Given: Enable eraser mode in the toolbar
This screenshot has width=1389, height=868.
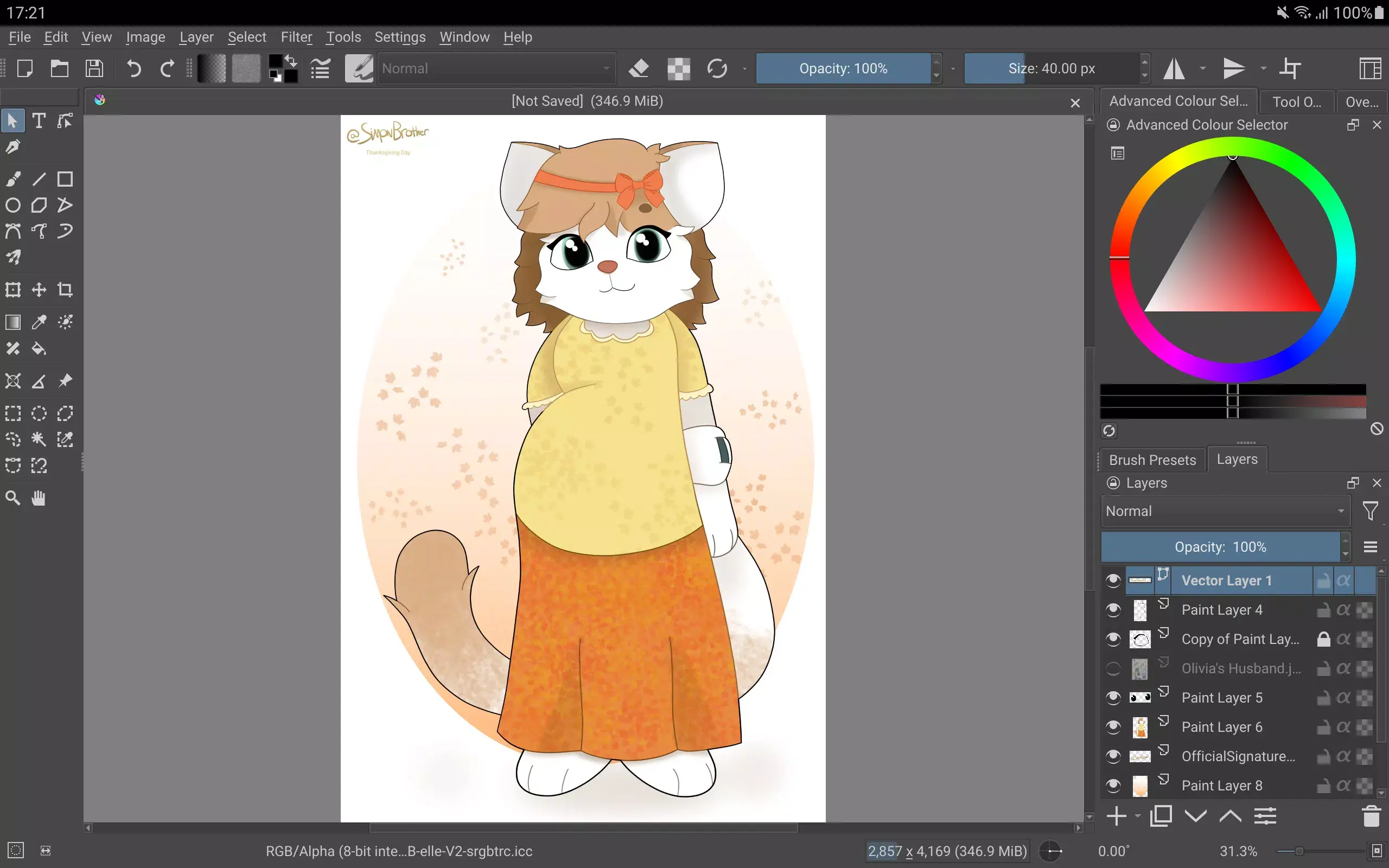Looking at the screenshot, I should [639, 68].
